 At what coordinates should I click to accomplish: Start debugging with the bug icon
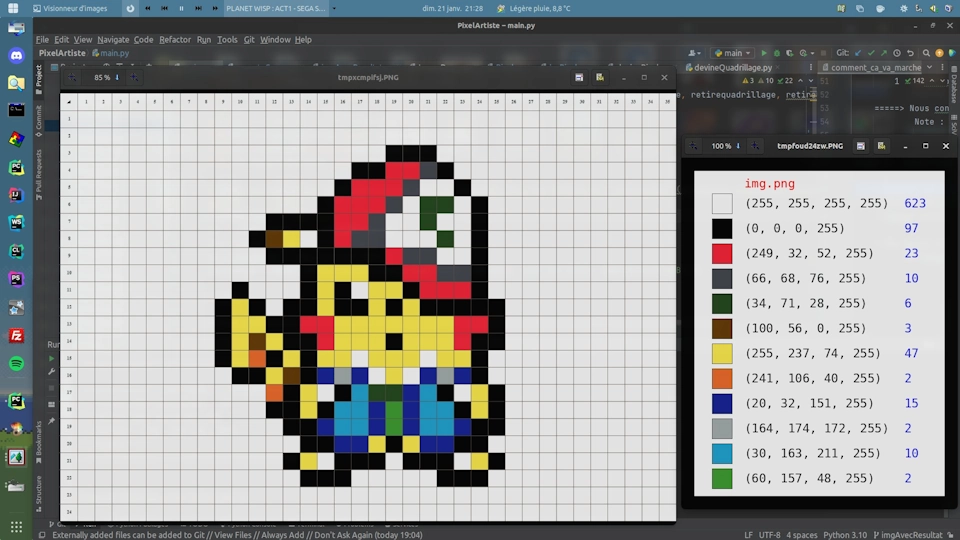click(777, 53)
